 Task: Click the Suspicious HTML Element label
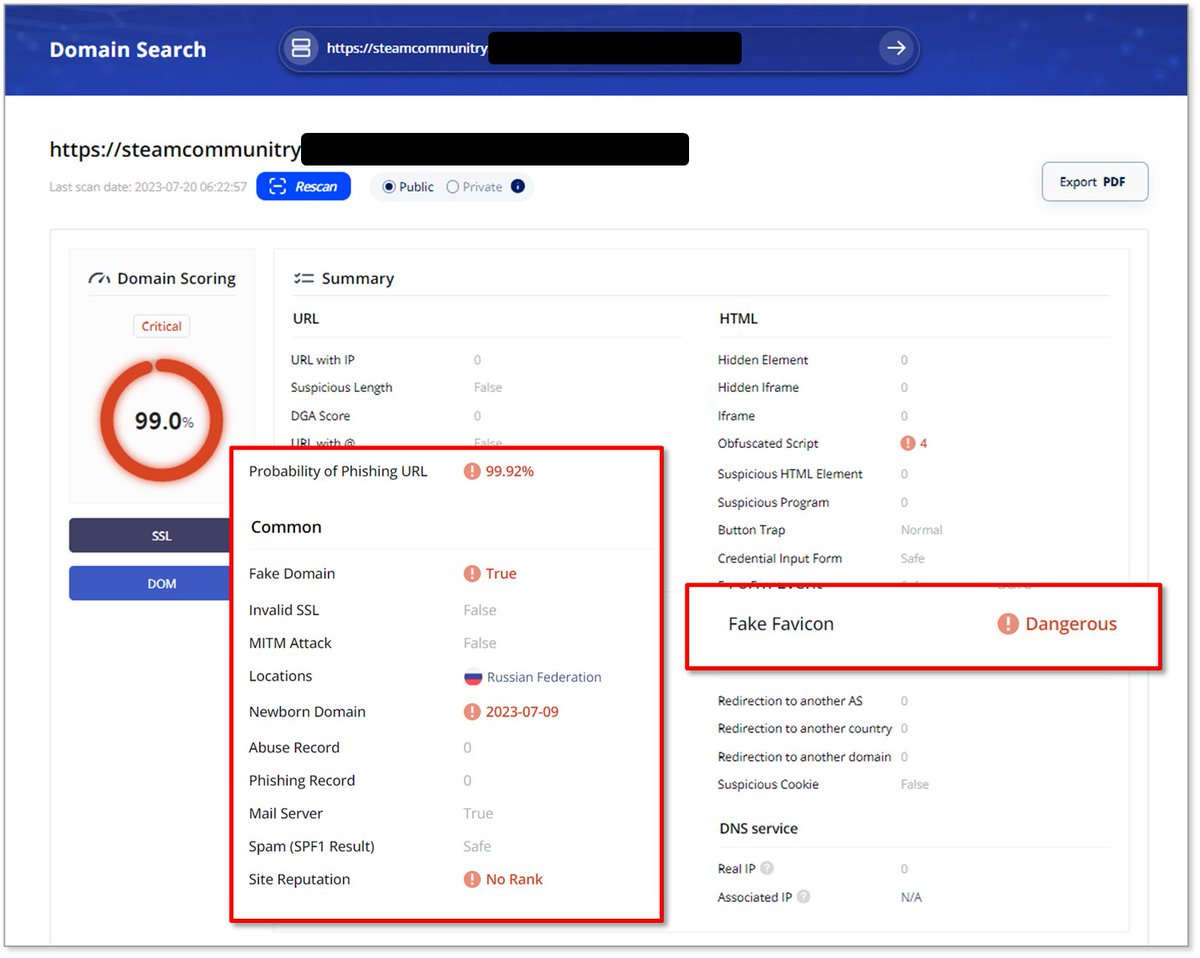[790, 474]
